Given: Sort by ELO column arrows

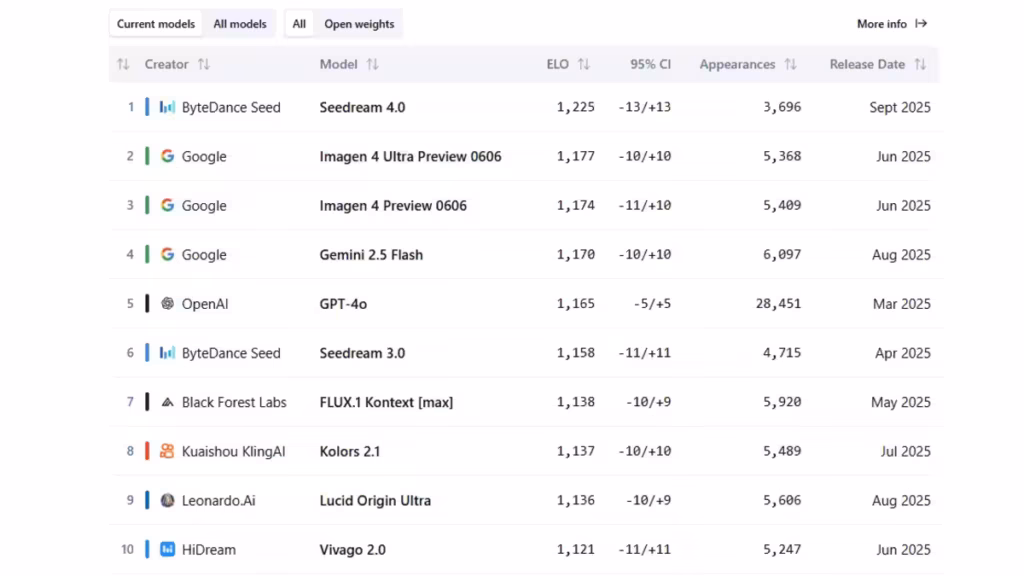Looking at the screenshot, I should (x=584, y=64).
